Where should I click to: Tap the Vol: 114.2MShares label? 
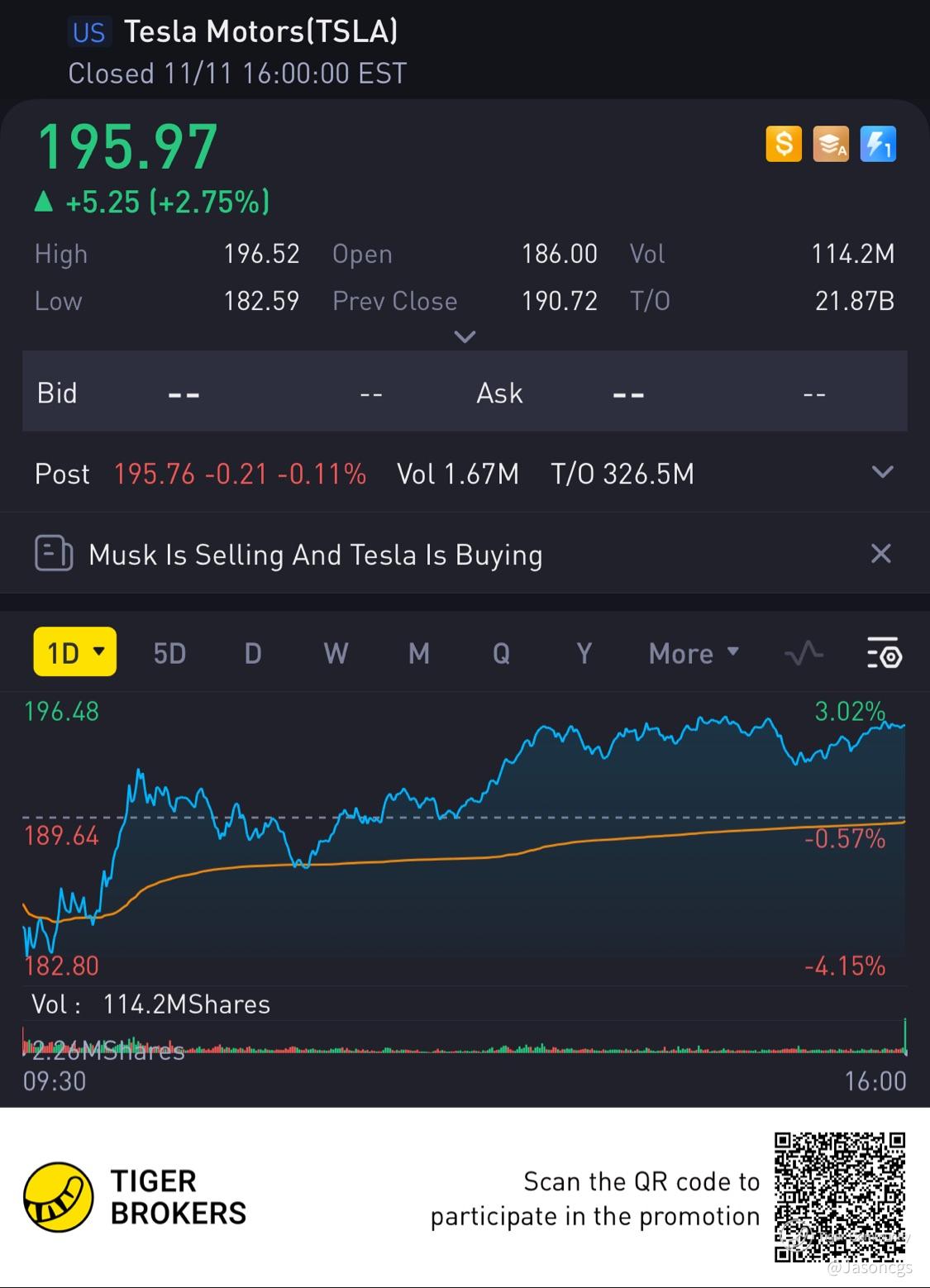point(150,1004)
